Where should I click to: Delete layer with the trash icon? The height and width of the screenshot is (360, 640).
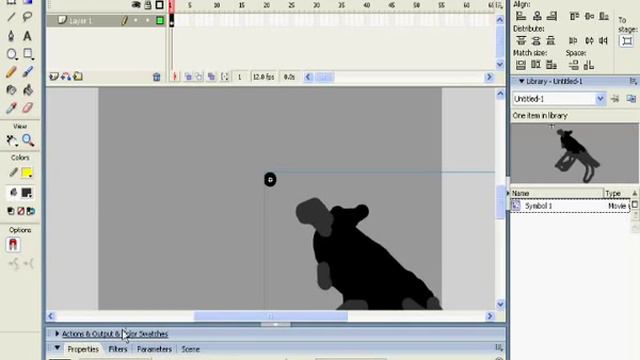pyautogui.click(x=156, y=77)
